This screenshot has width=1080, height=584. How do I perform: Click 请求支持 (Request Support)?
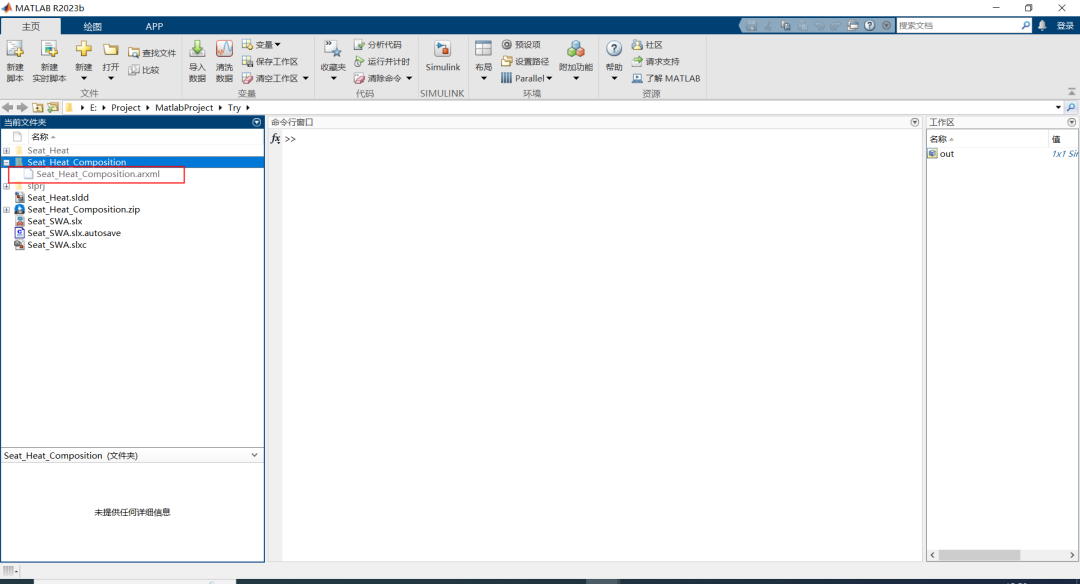coord(655,61)
